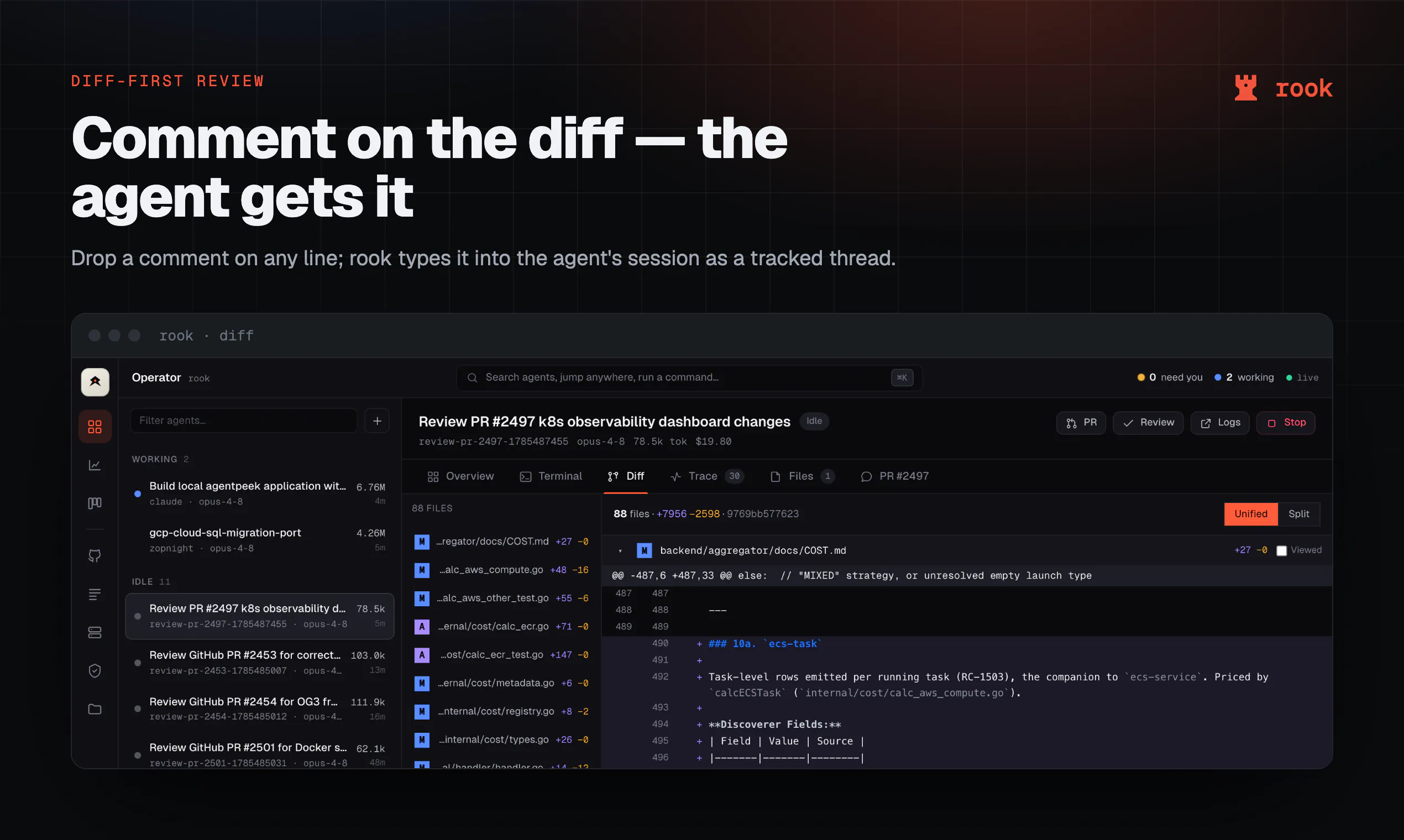Open …ernal/cost/metadata.go in the file list
Image resolution: width=1404 pixels, height=840 pixels.
click(501, 683)
